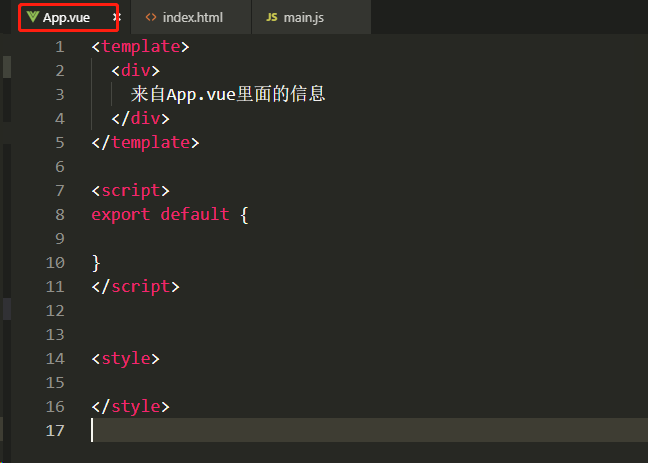
Task: Click the opening div tag
Action: [x=136, y=71]
